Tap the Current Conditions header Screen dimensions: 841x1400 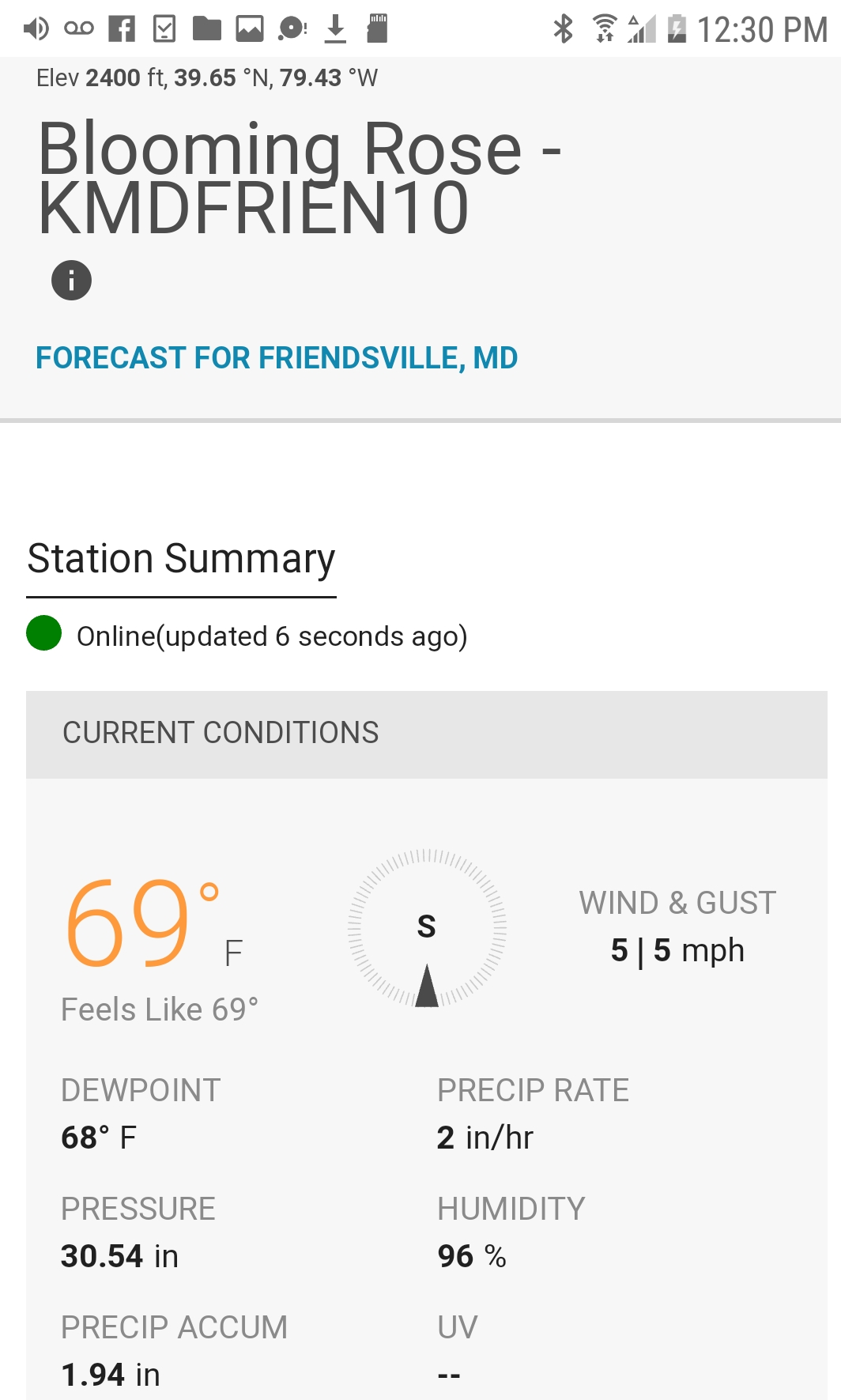tap(221, 733)
